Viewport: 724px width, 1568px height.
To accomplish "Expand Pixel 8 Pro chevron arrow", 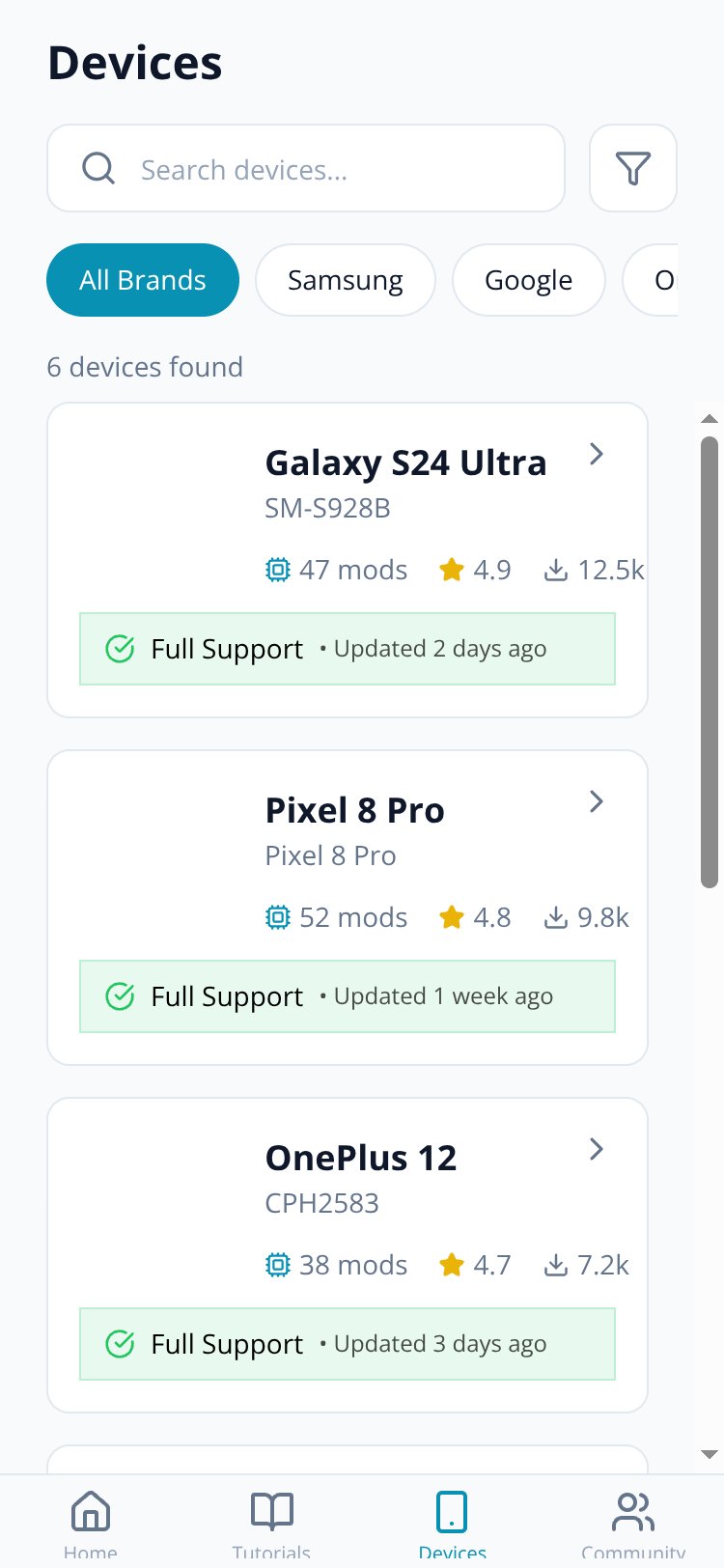I will click(x=597, y=801).
